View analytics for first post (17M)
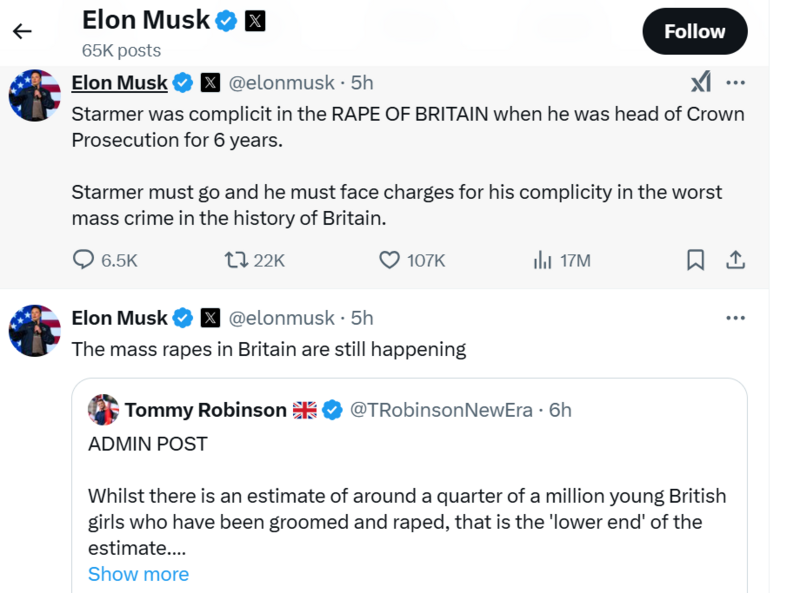The height and width of the screenshot is (593, 800). tap(543, 260)
